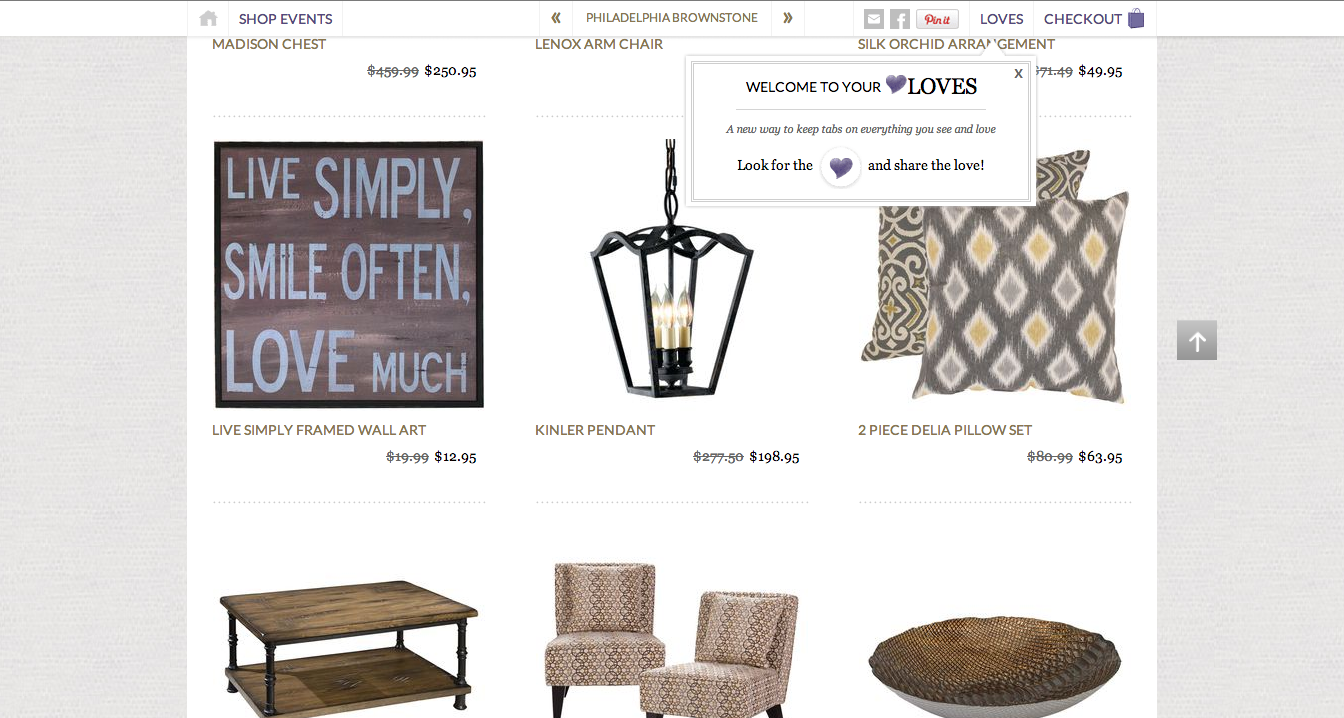Click the Live Simply wall art image

coord(349,274)
